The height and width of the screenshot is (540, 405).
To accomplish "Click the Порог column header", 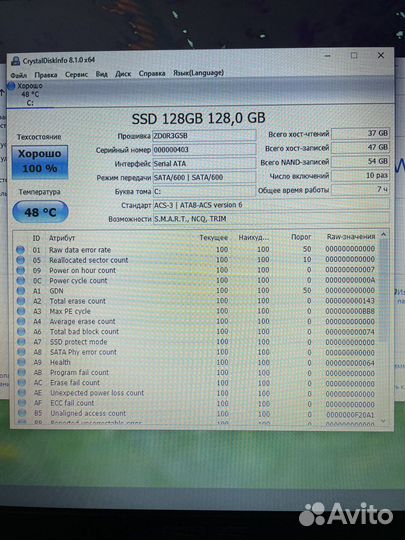I will (301, 237).
